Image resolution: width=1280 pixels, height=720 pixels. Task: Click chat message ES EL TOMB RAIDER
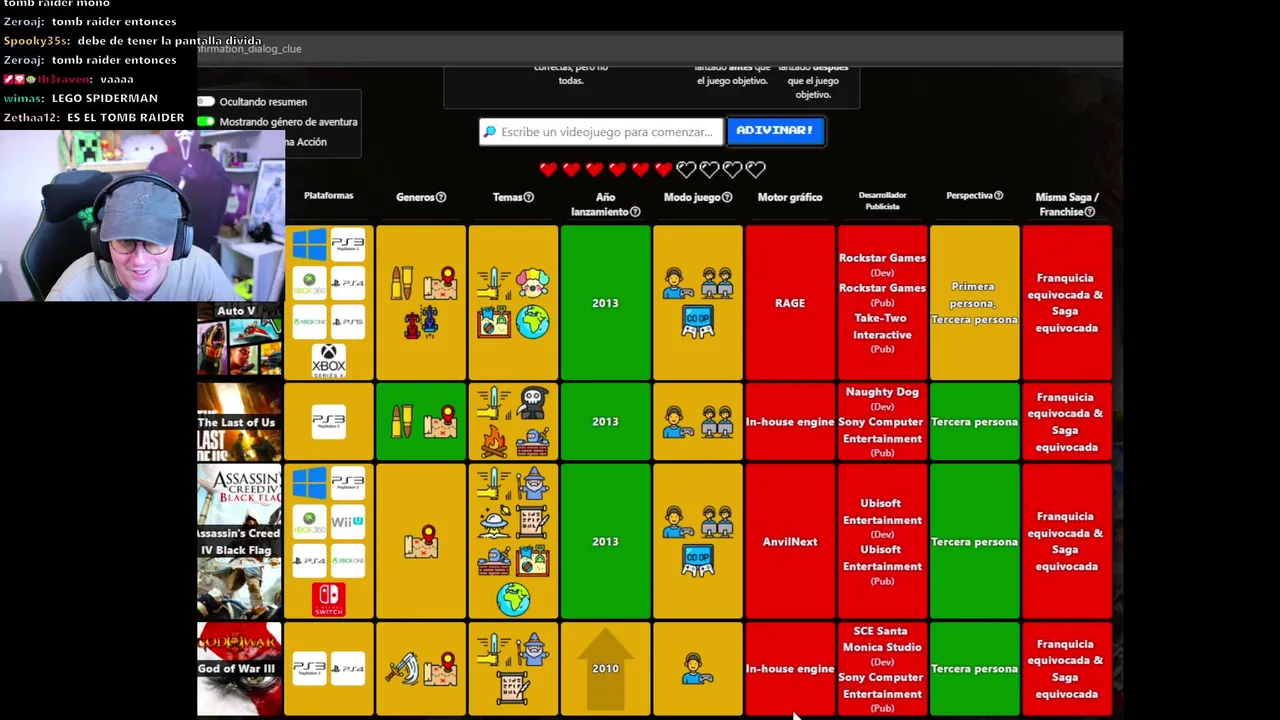[126, 117]
